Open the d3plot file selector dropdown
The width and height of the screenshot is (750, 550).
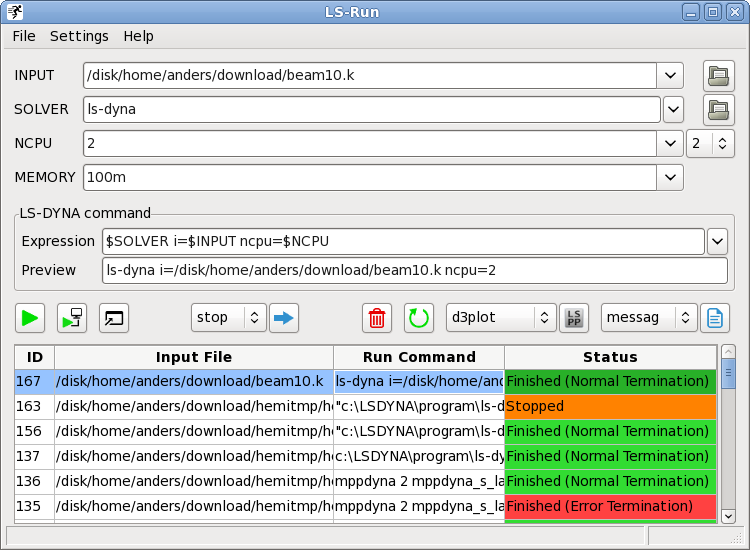[544, 318]
